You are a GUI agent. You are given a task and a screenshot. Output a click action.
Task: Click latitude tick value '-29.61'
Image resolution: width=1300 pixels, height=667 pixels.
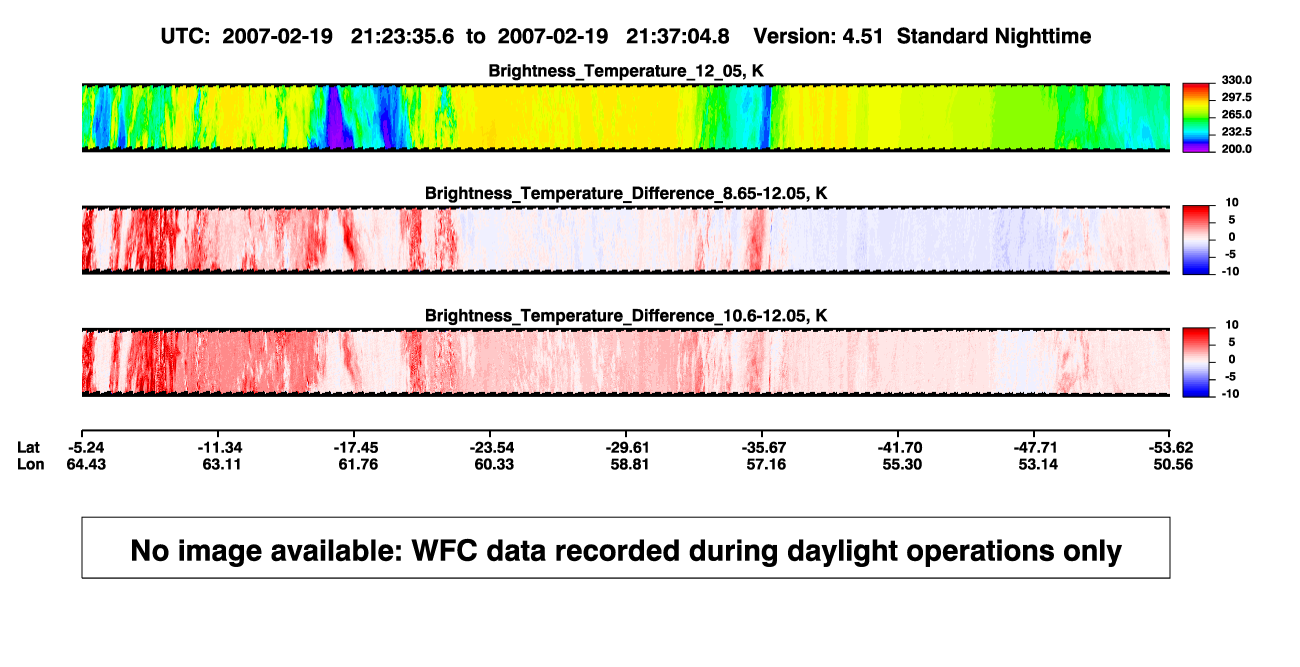(630, 447)
